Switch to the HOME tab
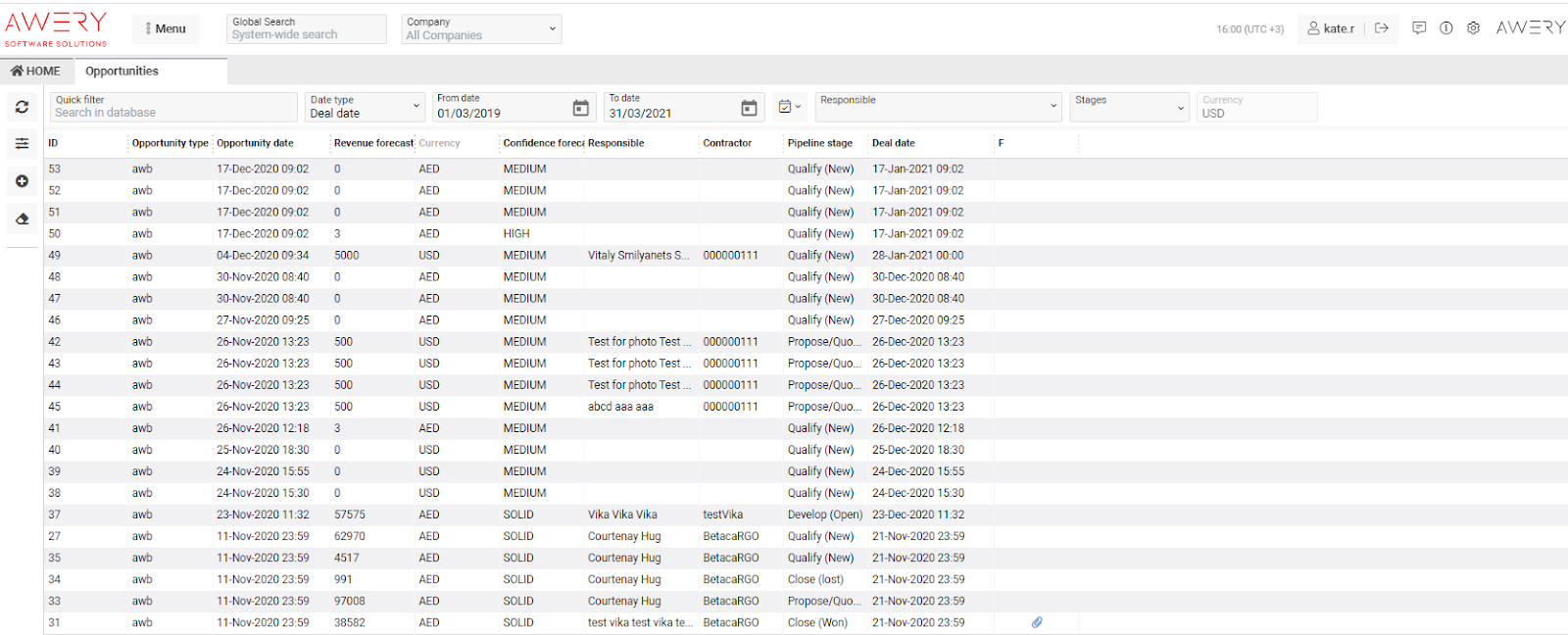This screenshot has height=635, width=1568. (x=36, y=72)
